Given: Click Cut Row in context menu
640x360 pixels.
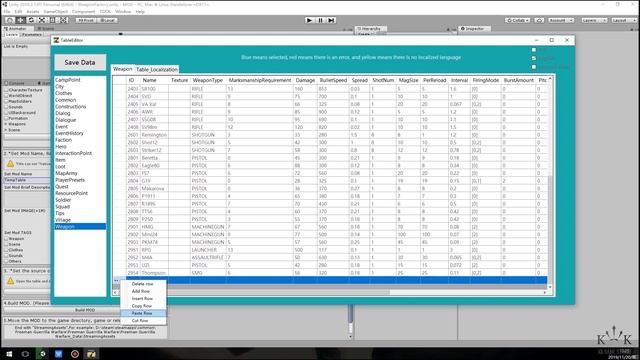Looking at the screenshot, I should point(143,320).
